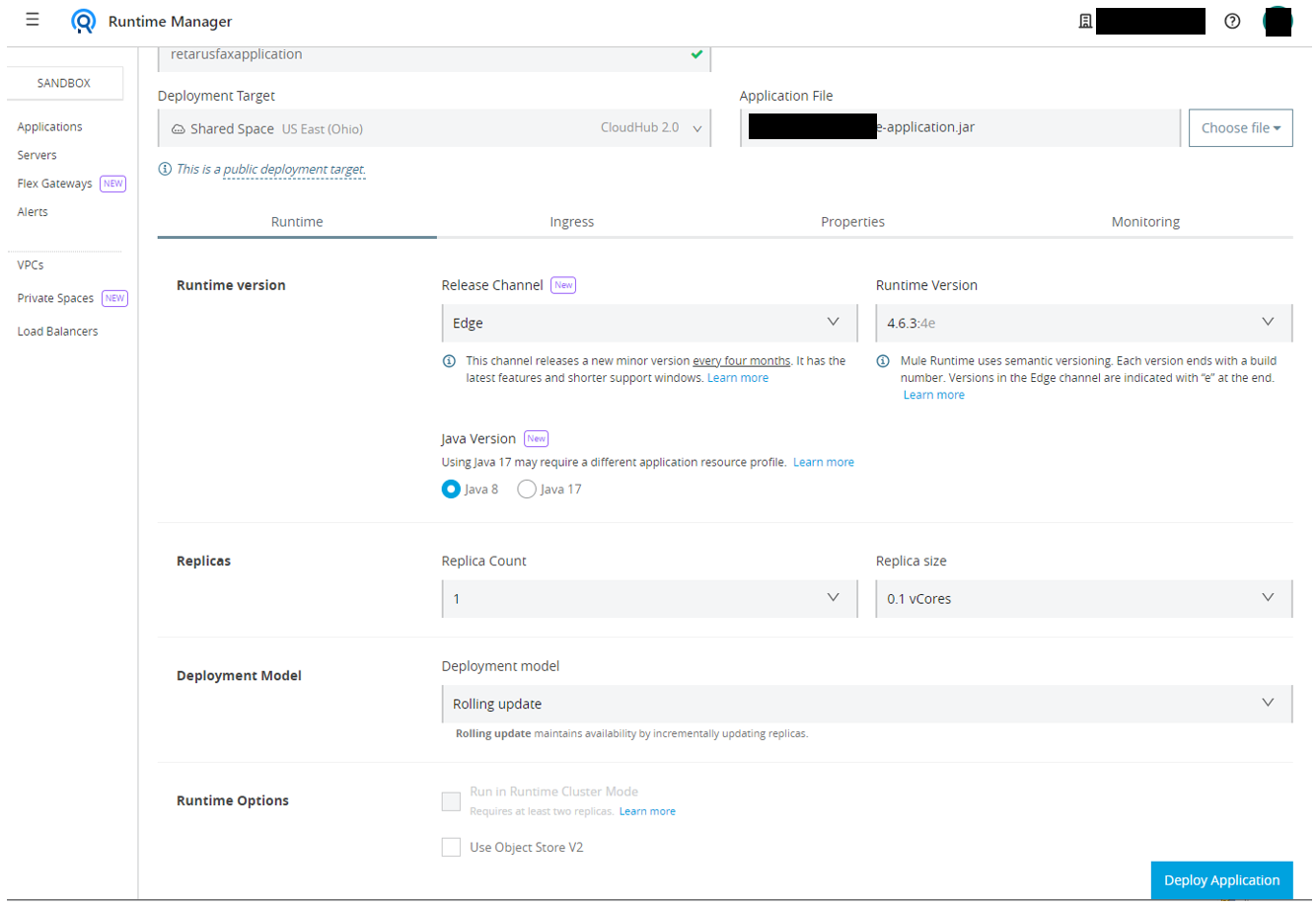Click the organization building icon

tap(1085, 21)
